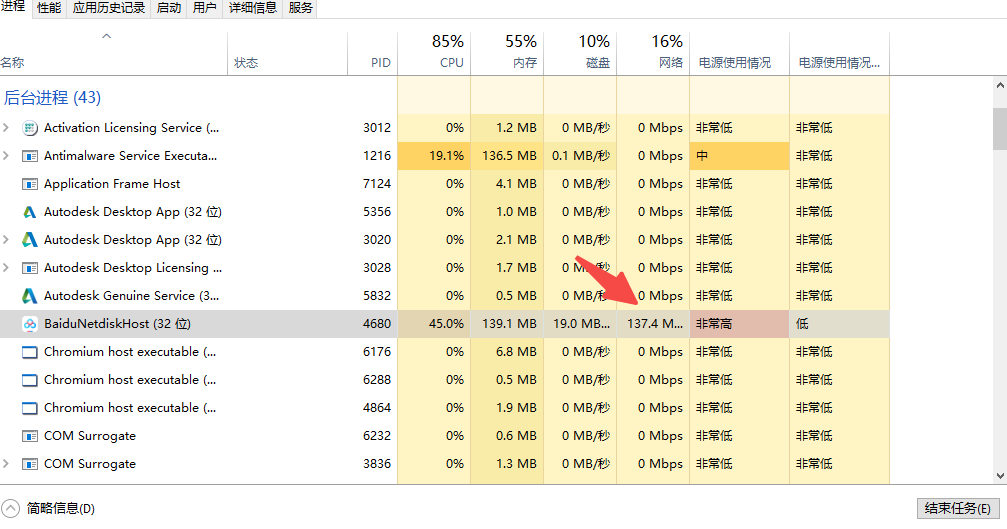Click the Application Frame Host icon
The image size is (1007, 529).
pos(29,184)
